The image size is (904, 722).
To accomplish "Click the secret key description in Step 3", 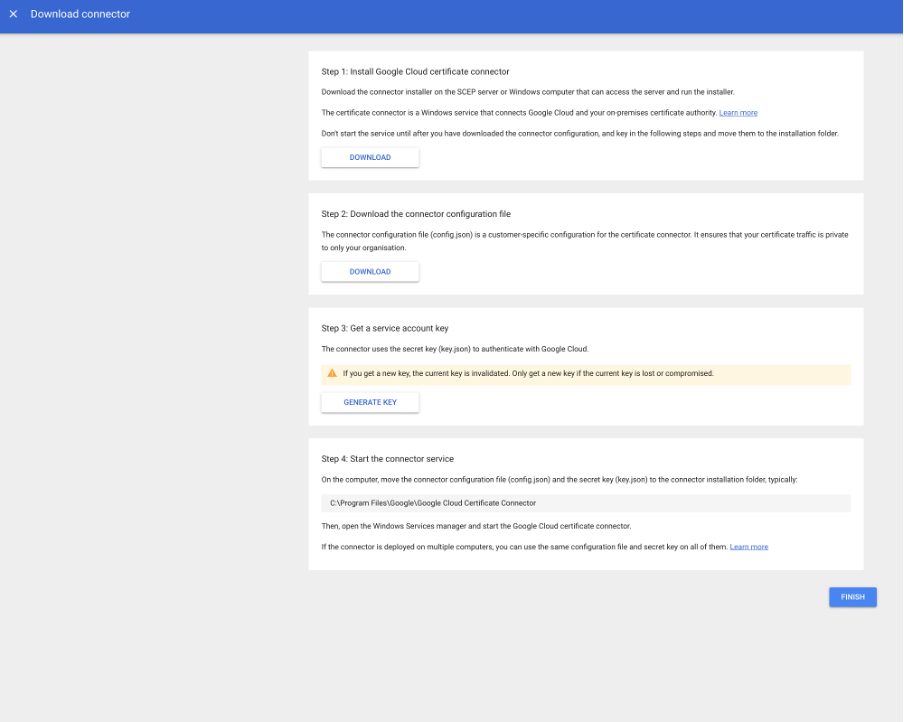I will coord(455,350).
